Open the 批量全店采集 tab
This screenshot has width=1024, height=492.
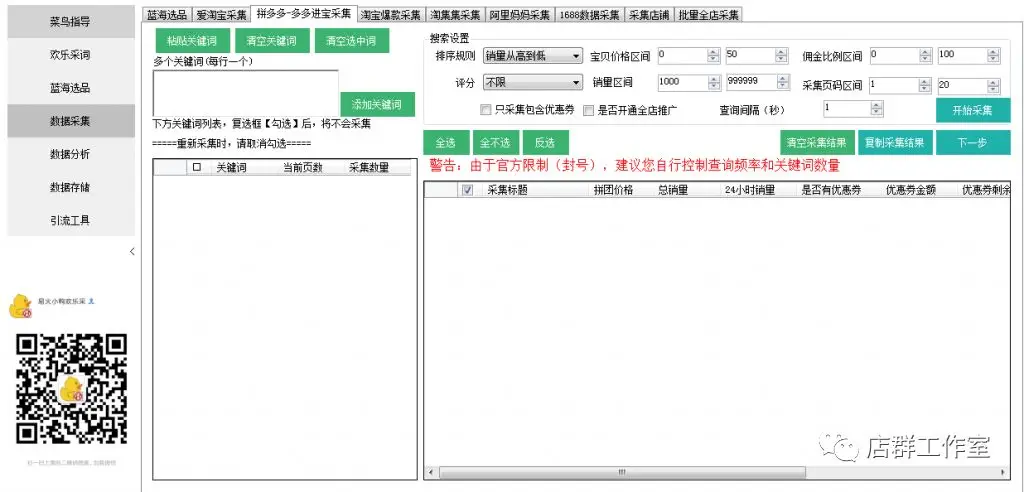click(708, 15)
